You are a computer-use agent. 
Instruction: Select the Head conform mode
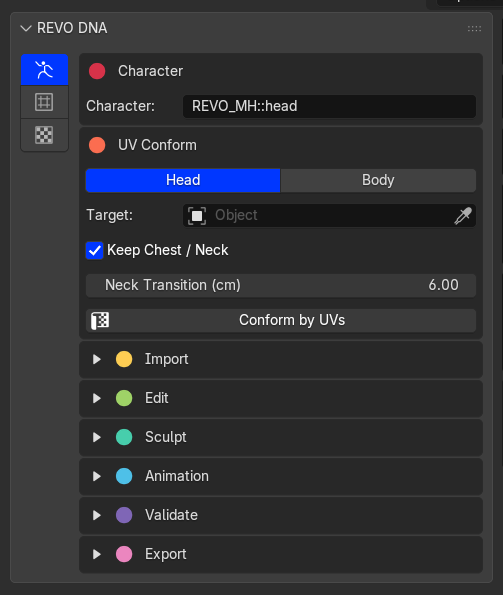(183, 180)
